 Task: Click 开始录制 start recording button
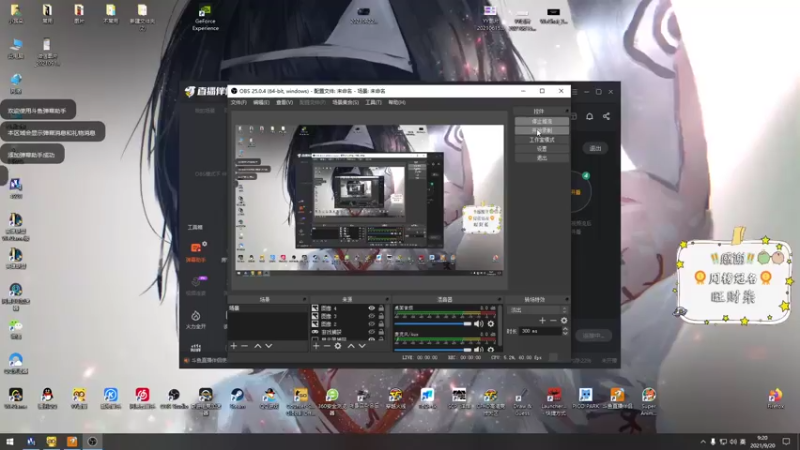[x=541, y=131]
